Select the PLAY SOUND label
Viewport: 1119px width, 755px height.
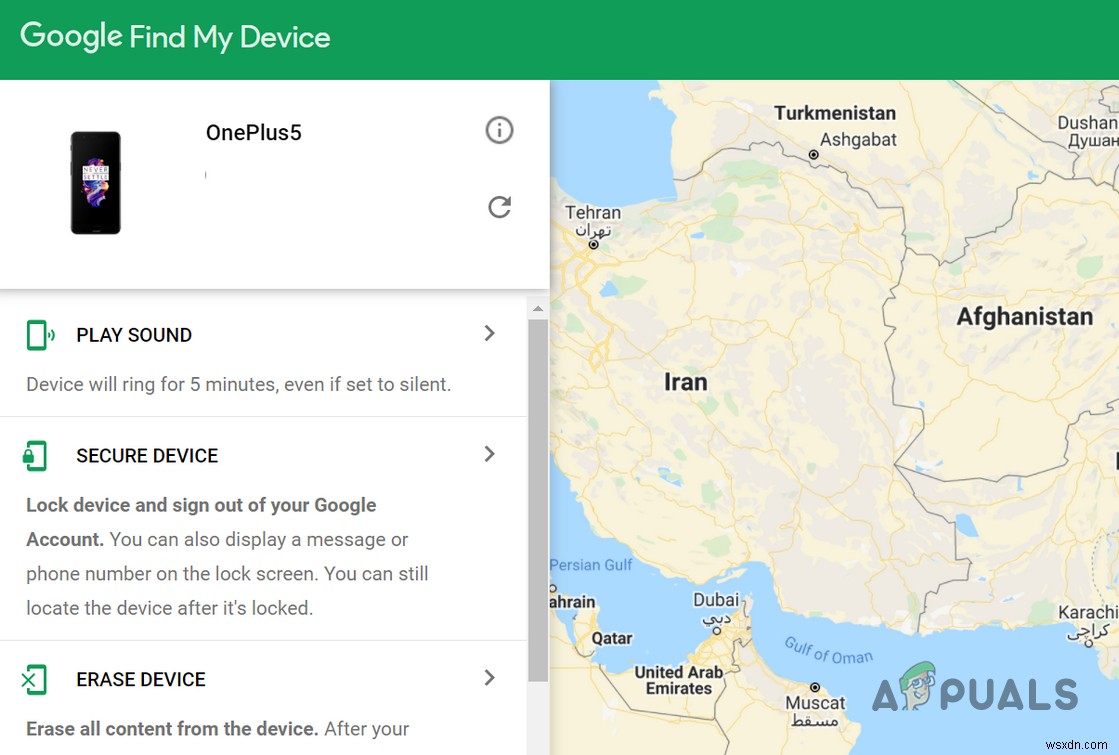(133, 335)
